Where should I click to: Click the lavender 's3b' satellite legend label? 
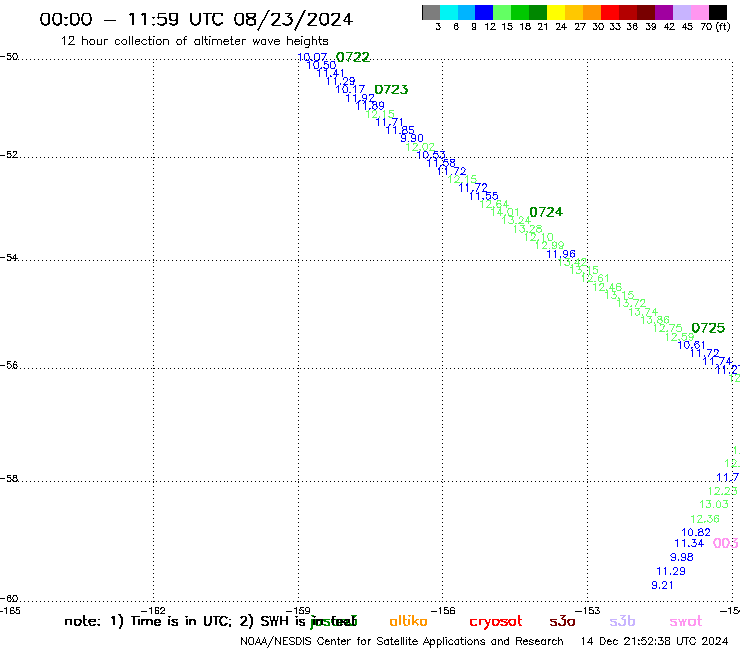pos(622,621)
